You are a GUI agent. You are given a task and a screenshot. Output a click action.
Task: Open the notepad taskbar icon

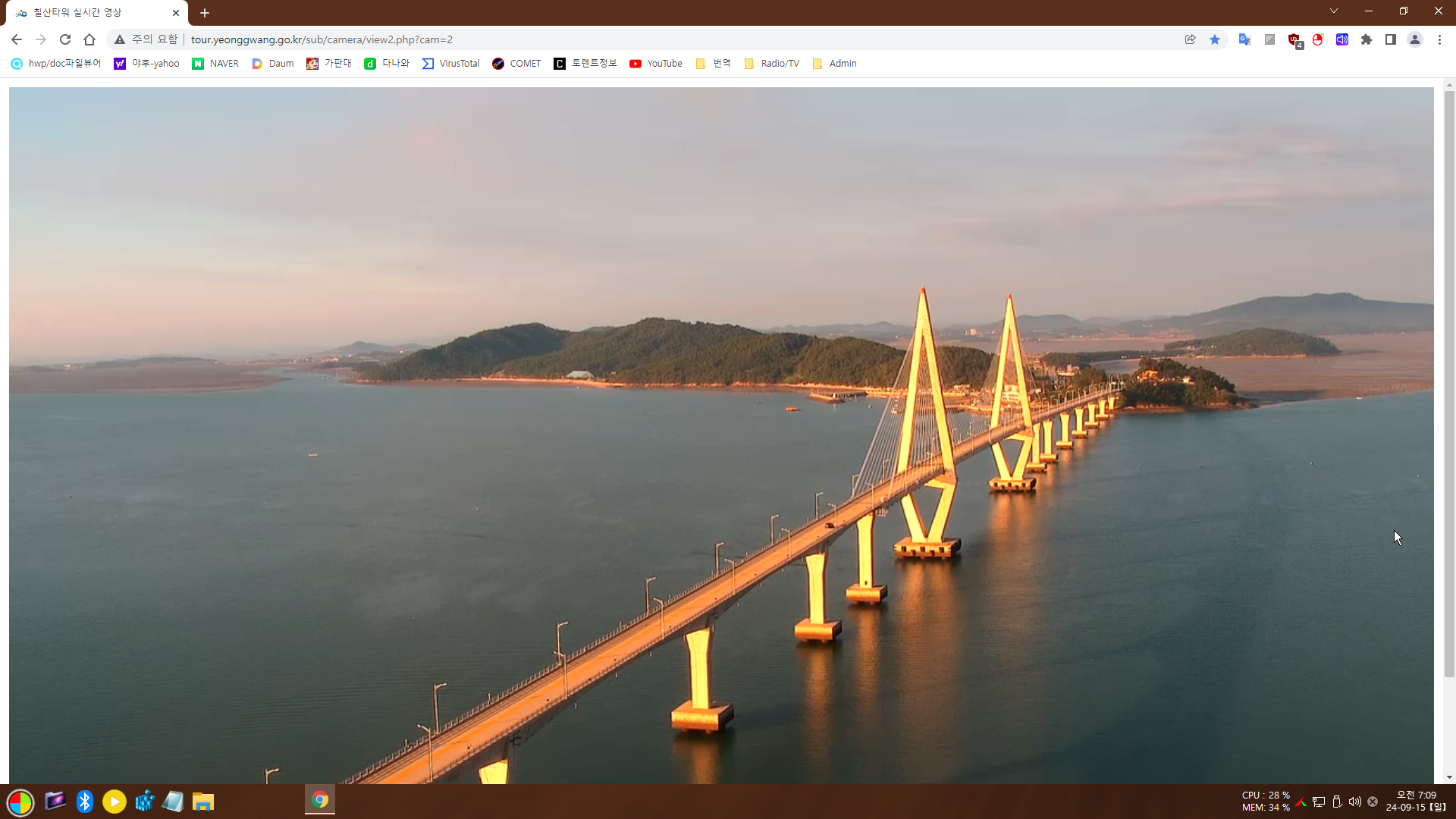point(174,801)
